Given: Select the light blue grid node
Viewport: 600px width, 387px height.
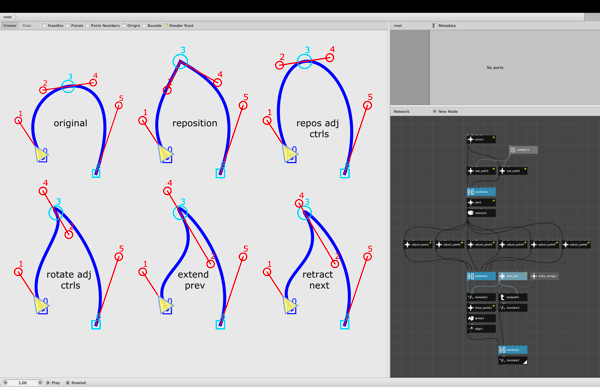Looking at the screenshot, I should (513, 276).
